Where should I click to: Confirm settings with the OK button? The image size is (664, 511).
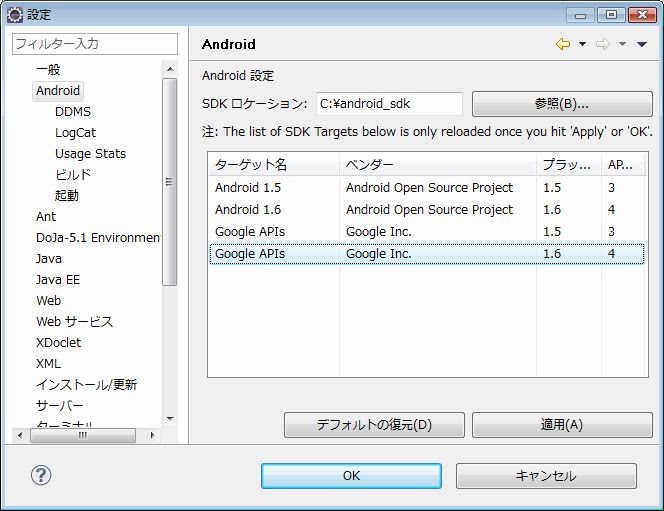[x=351, y=476]
